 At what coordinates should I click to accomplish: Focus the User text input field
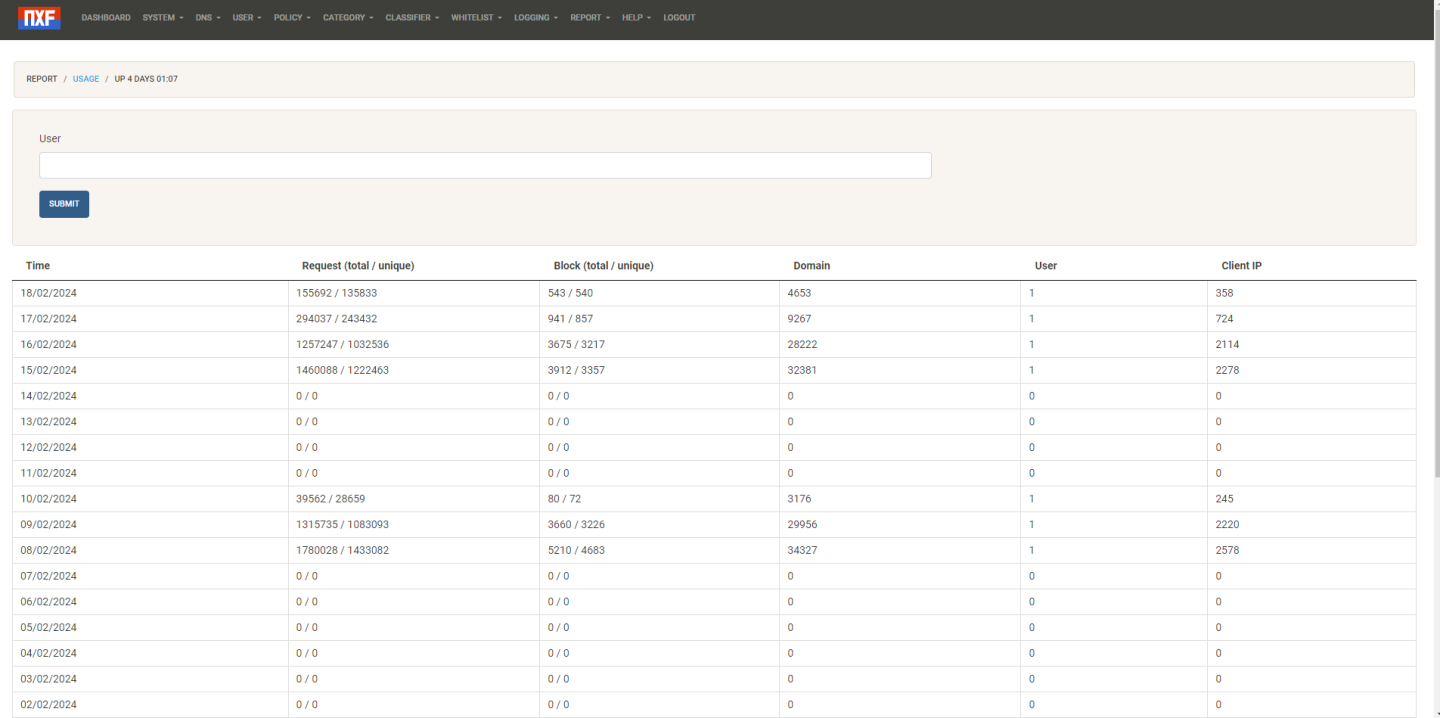click(x=485, y=166)
